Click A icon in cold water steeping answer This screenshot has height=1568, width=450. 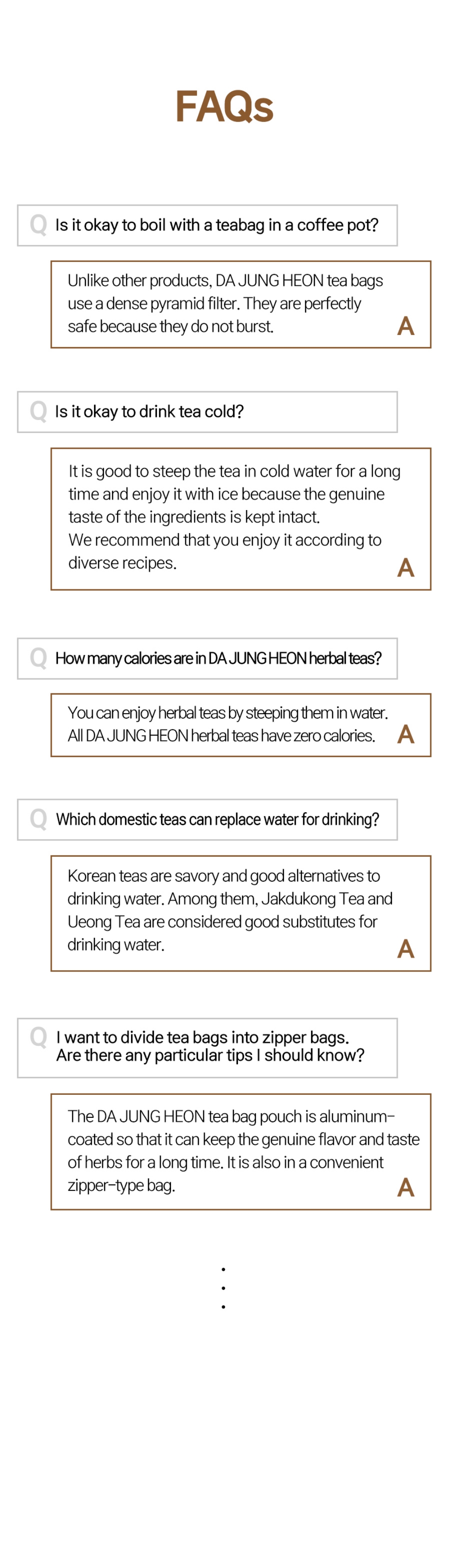pyautogui.click(x=405, y=568)
